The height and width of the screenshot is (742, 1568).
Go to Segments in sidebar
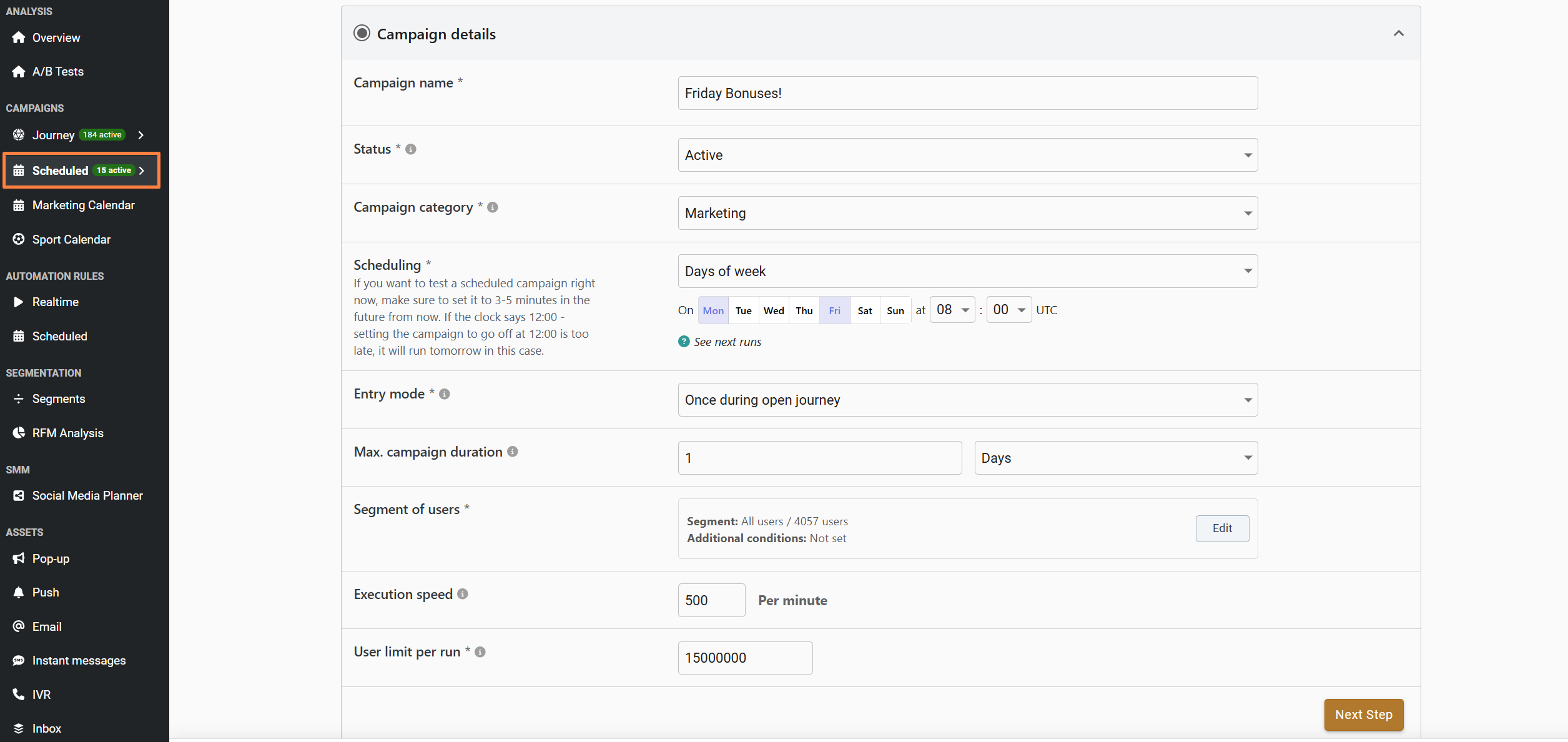tap(59, 398)
